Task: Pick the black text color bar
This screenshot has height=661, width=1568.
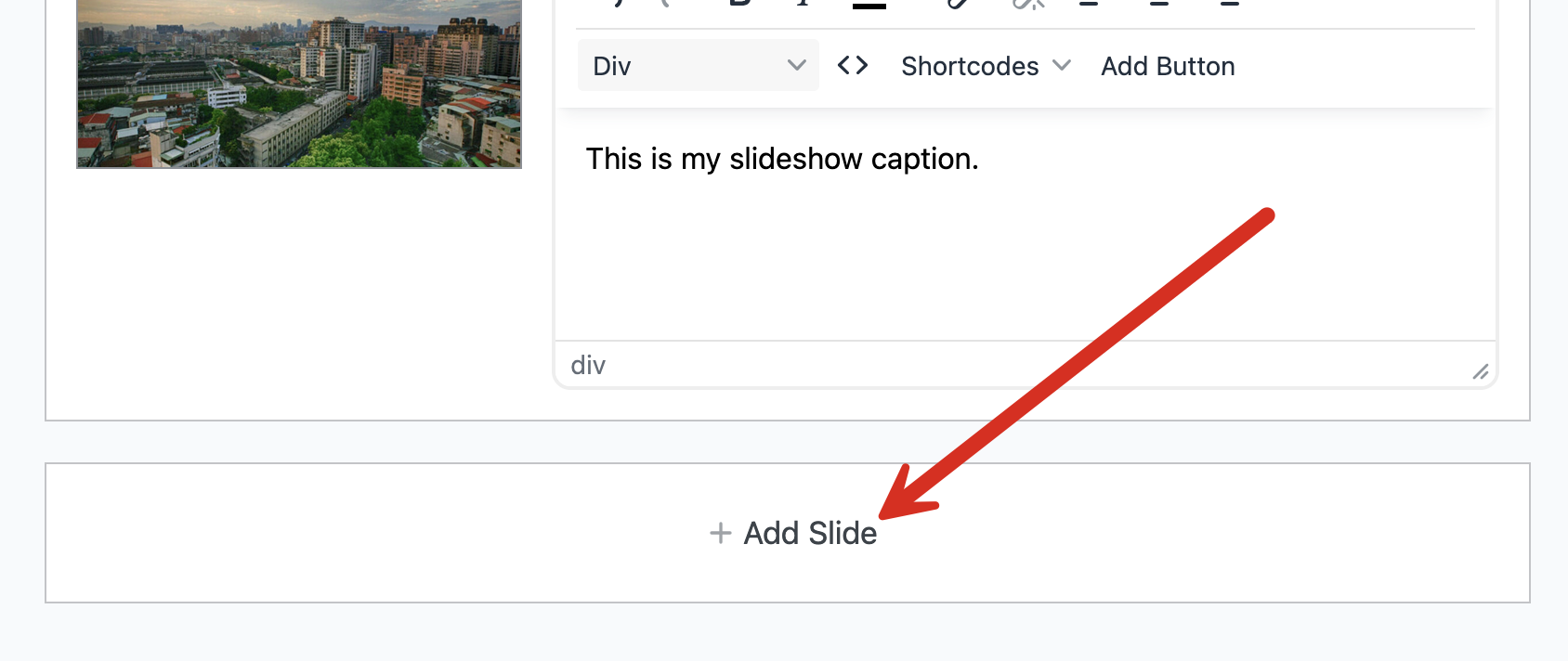Action: pos(869,5)
